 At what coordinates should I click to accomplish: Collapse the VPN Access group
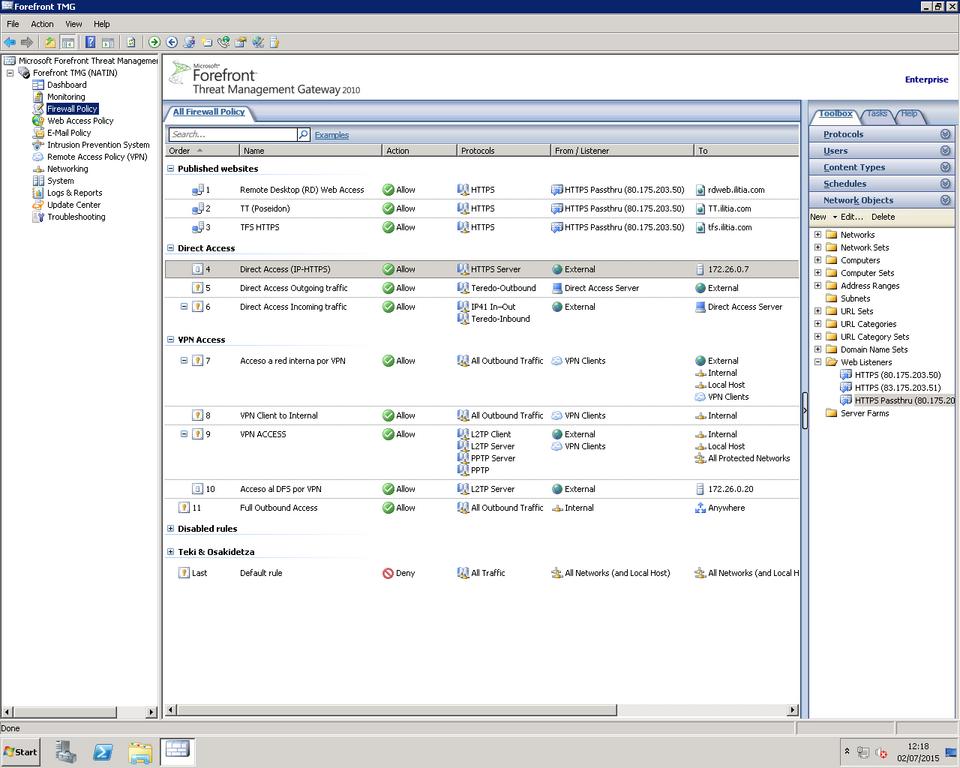tap(171, 339)
